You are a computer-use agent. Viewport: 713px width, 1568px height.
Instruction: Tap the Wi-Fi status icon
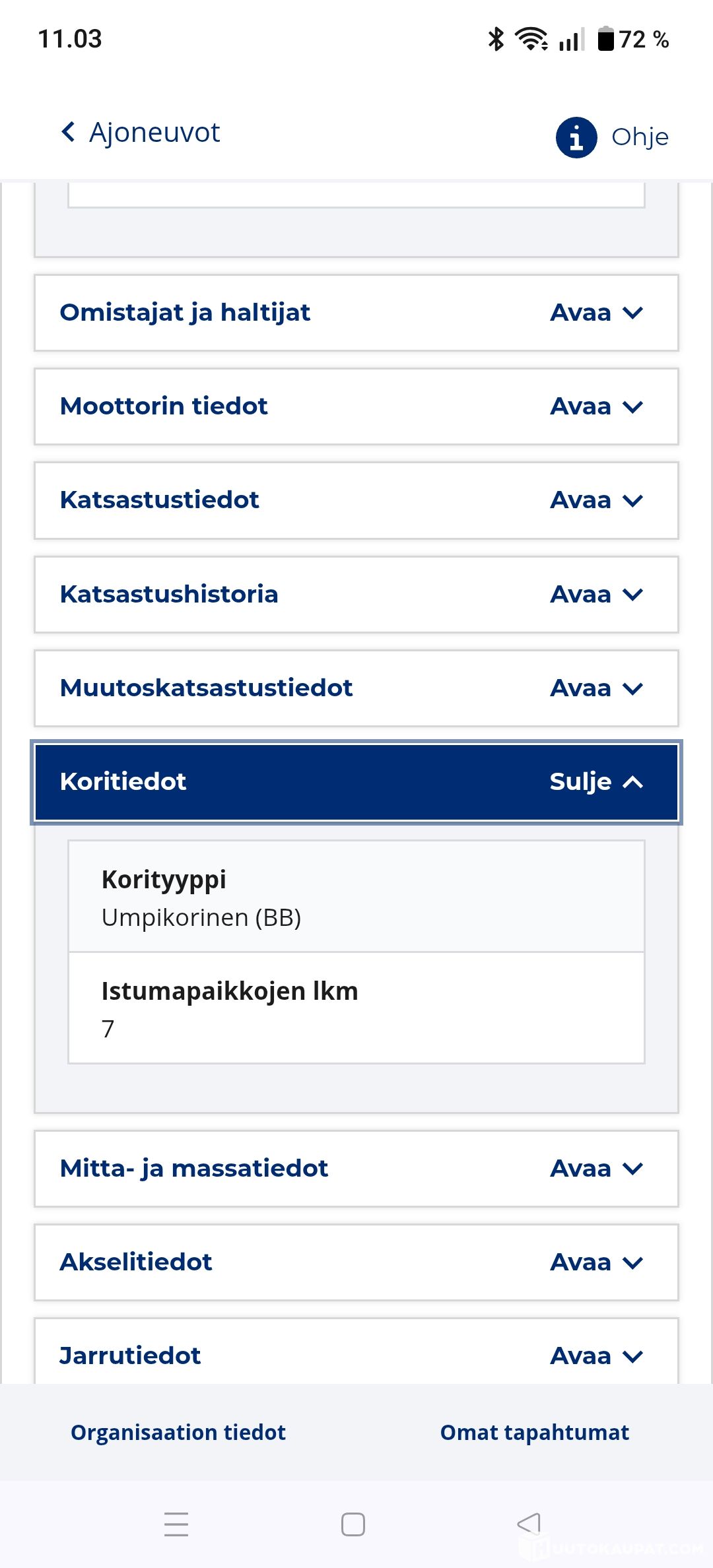click(x=531, y=40)
